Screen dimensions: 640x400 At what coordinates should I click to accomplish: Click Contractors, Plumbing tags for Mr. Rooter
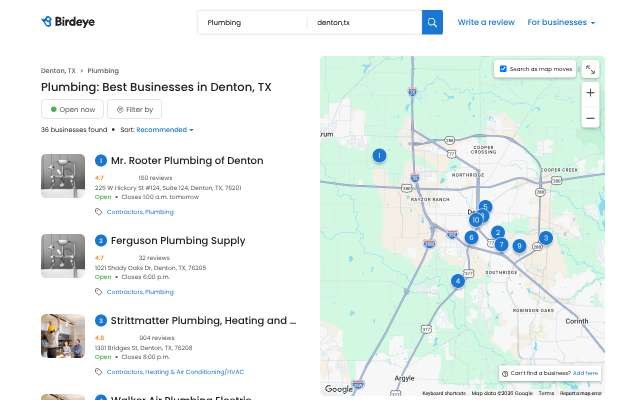click(140, 212)
